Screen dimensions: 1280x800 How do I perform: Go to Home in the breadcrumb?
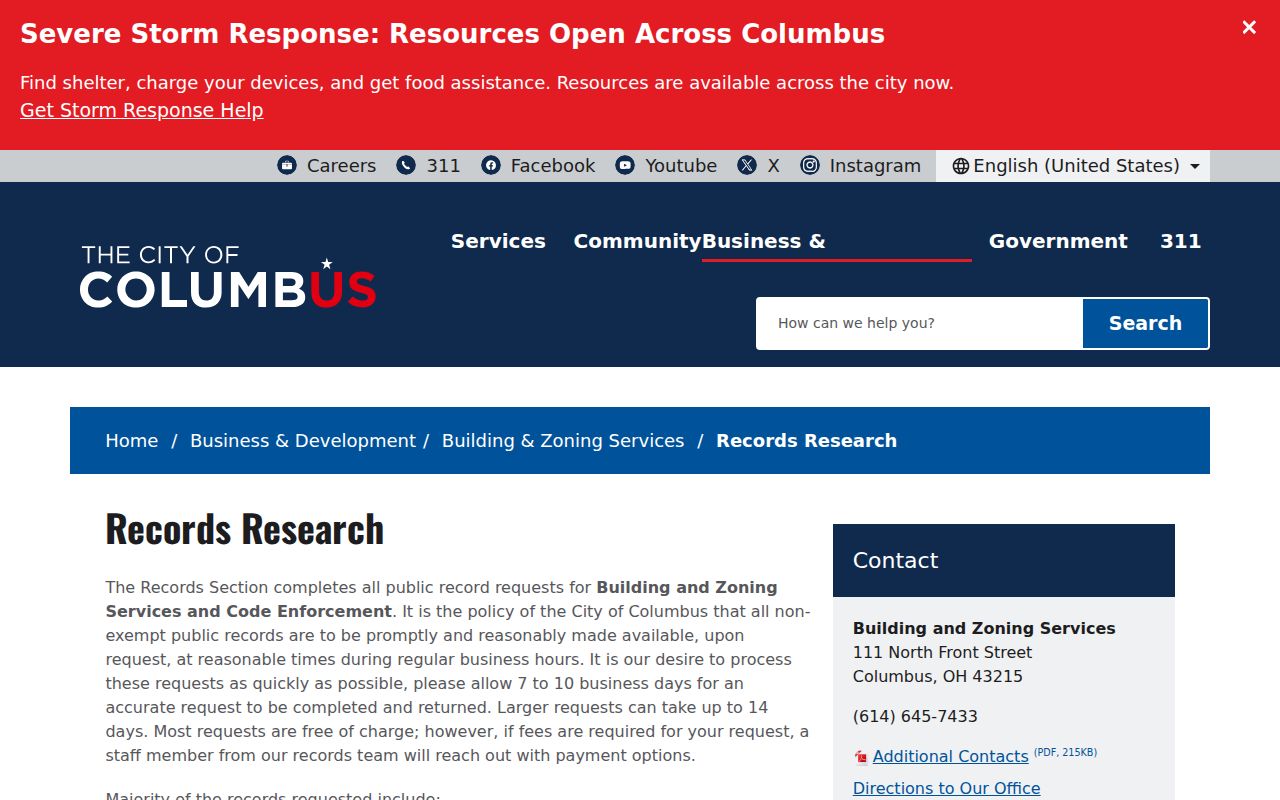click(132, 441)
